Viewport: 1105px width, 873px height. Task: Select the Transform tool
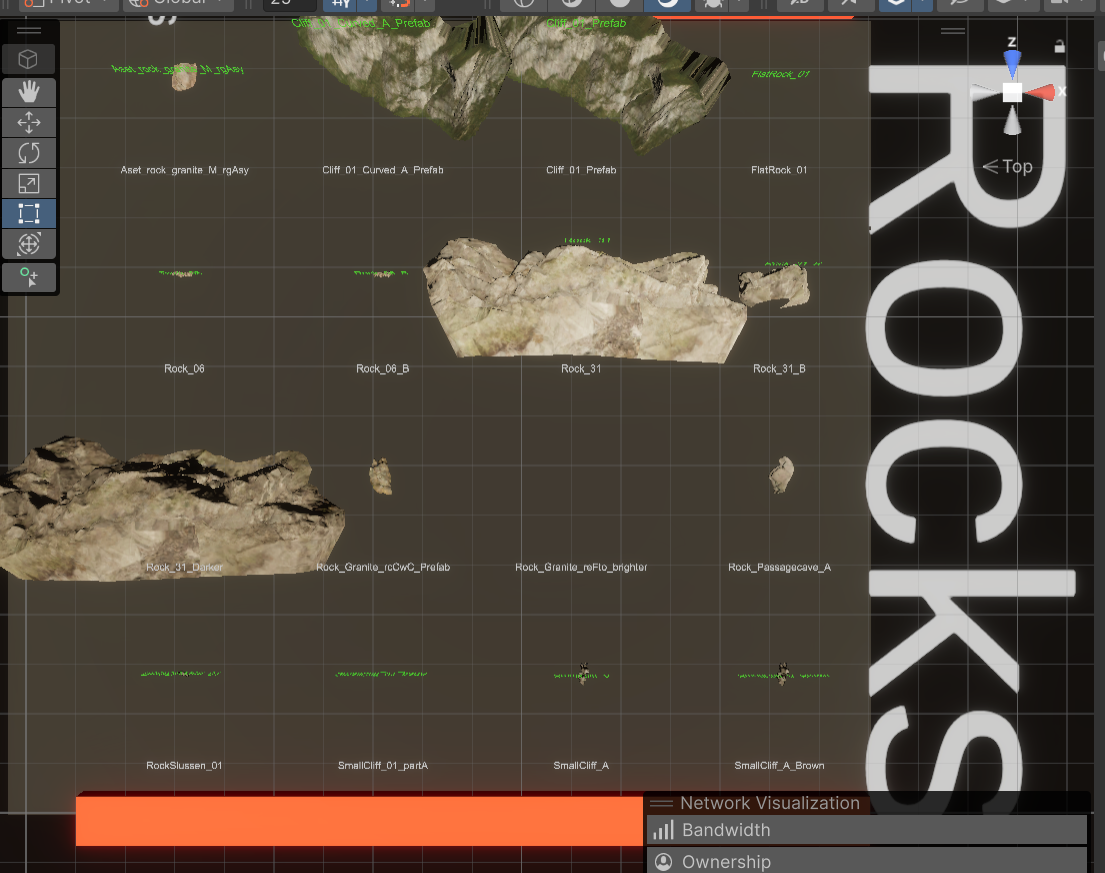[29, 244]
